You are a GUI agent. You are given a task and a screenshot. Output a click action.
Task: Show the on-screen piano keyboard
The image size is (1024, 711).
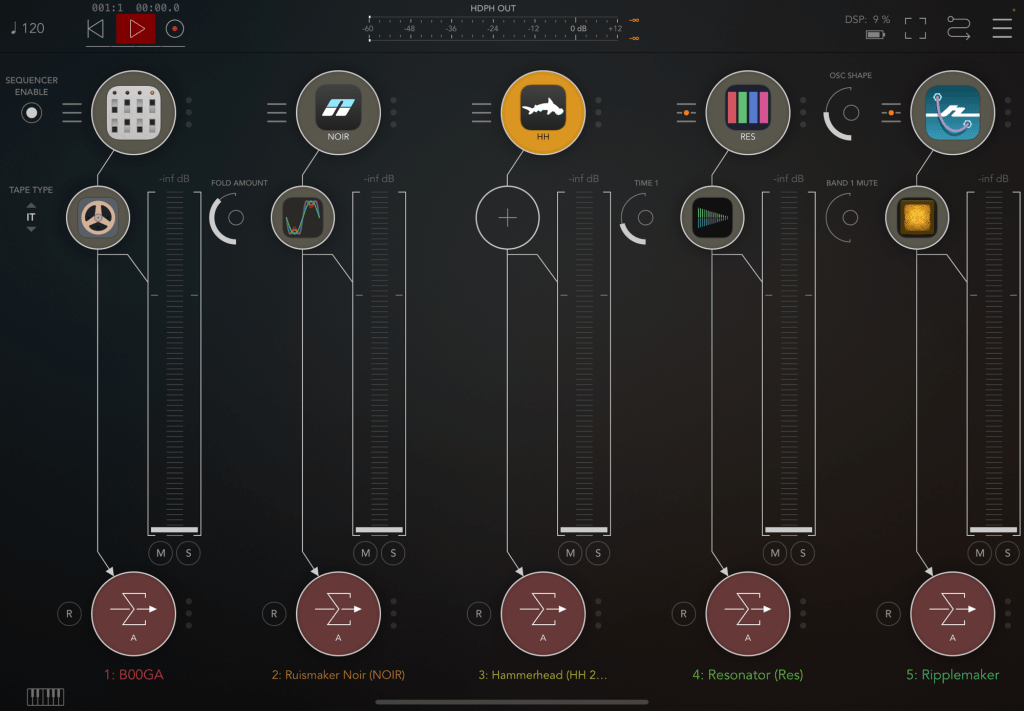(46, 697)
